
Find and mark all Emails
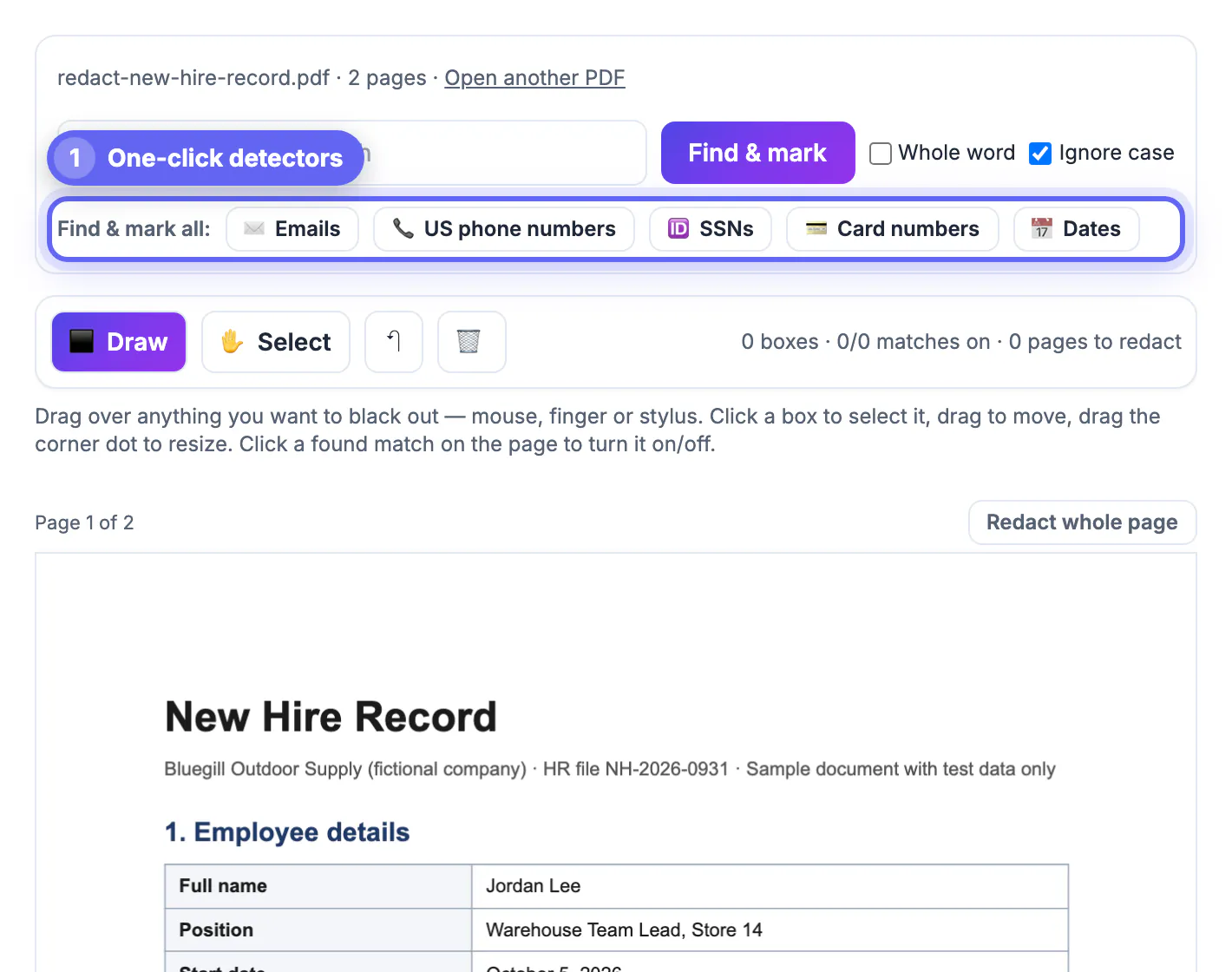pyautogui.click(x=292, y=229)
